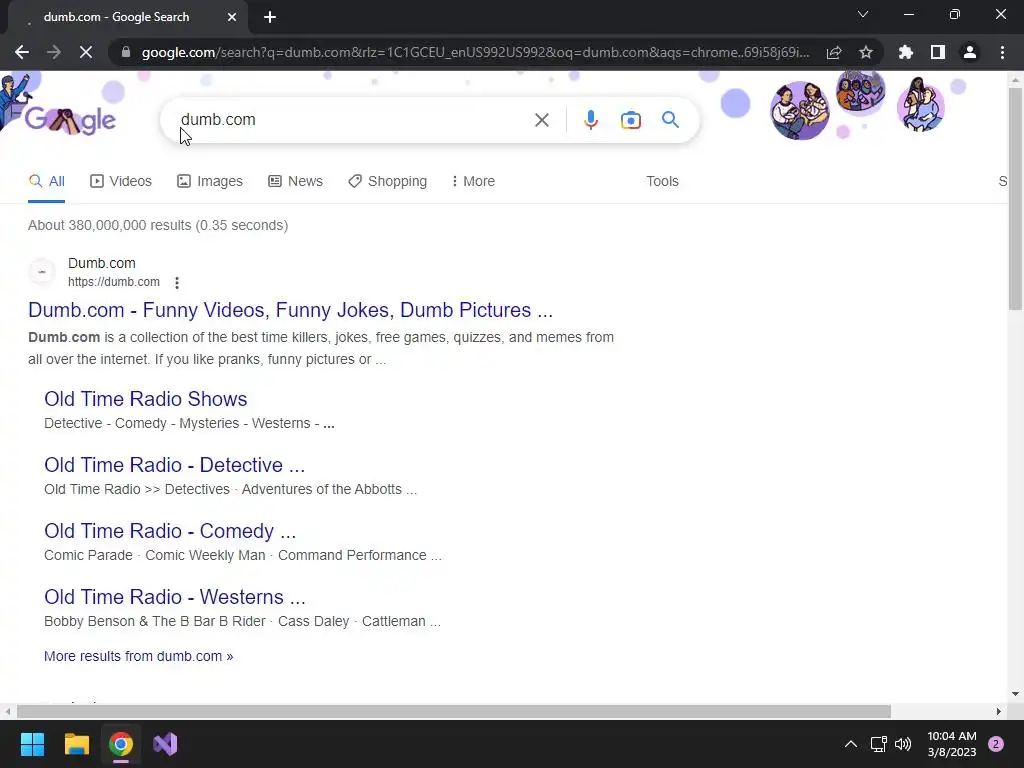View site security lock info
This screenshot has width=1024, height=768.
click(x=126, y=52)
